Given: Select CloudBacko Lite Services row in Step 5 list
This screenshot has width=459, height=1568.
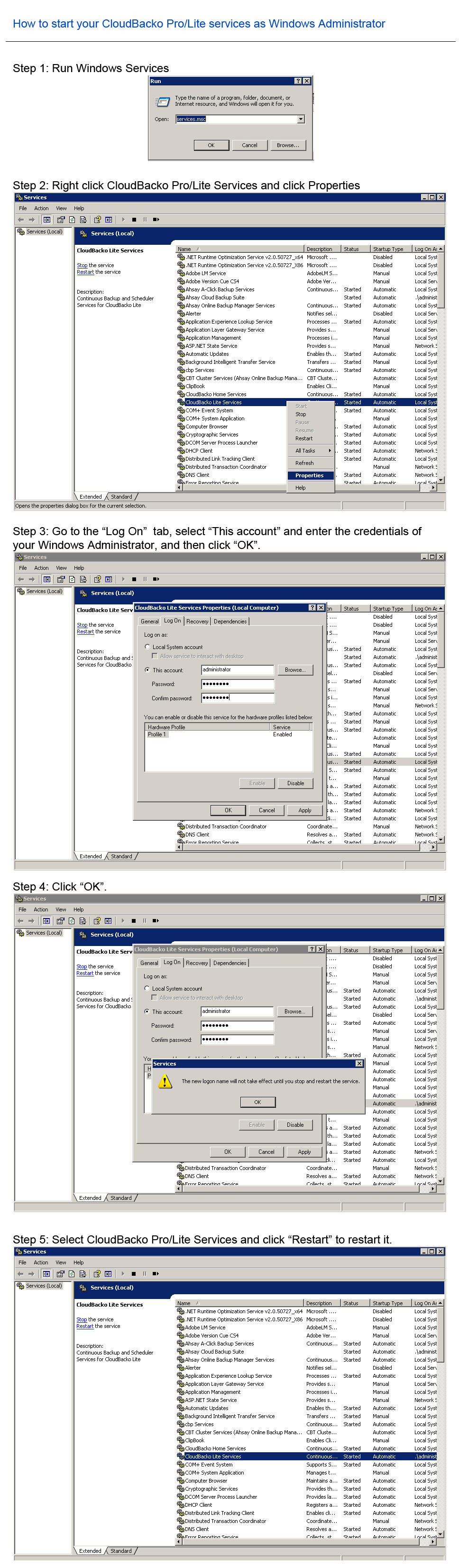Looking at the screenshot, I should tap(306, 1457).
